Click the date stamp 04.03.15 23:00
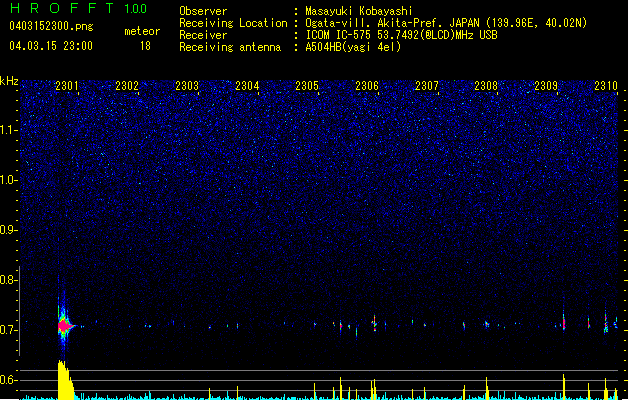Screen dimensions: 629x400 click(51, 46)
